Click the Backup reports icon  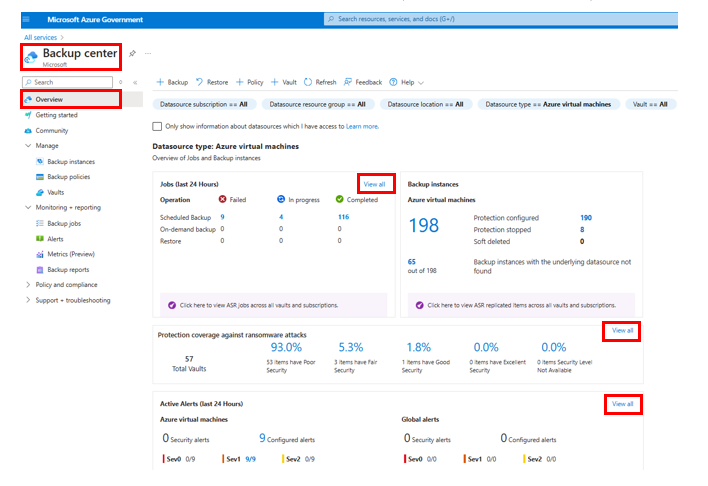(40, 270)
